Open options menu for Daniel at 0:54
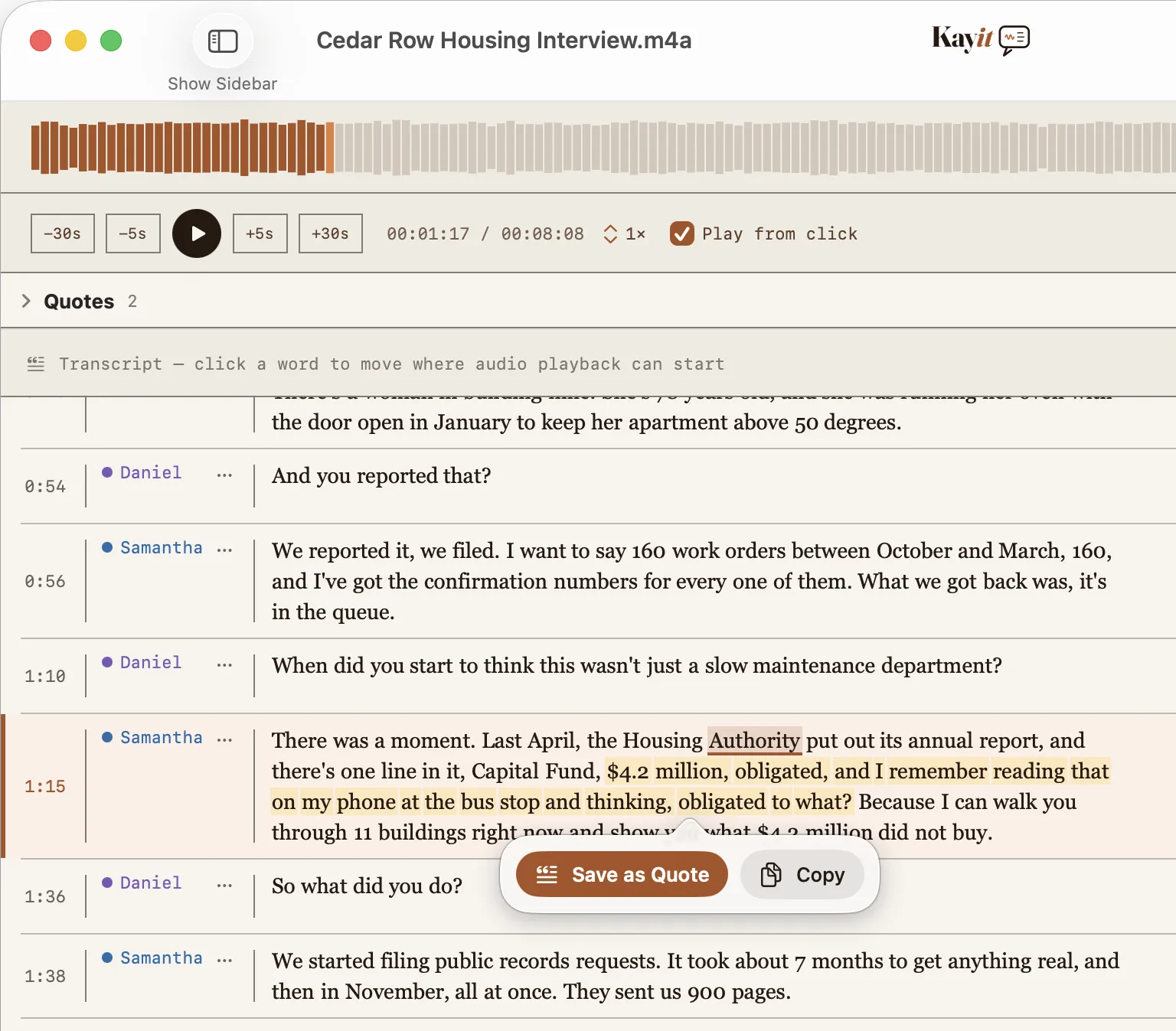The image size is (1176, 1031). tap(224, 475)
